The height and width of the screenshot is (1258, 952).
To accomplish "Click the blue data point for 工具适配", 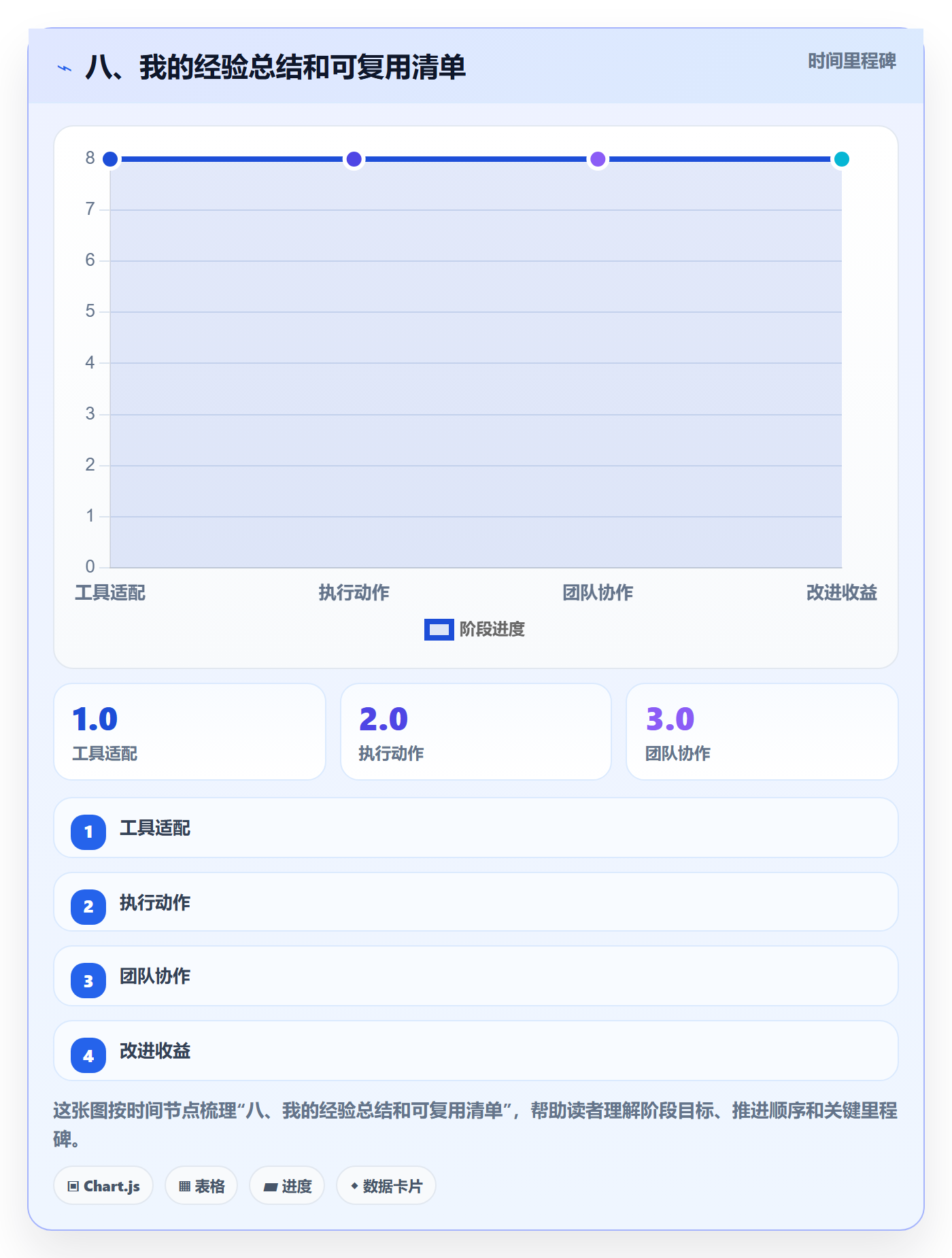I will point(110,159).
